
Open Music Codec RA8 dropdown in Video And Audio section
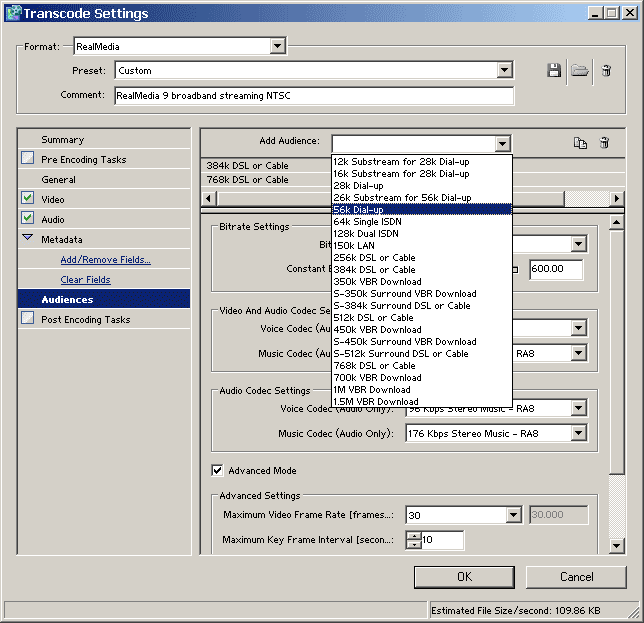pyautogui.click(x=578, y=353)
